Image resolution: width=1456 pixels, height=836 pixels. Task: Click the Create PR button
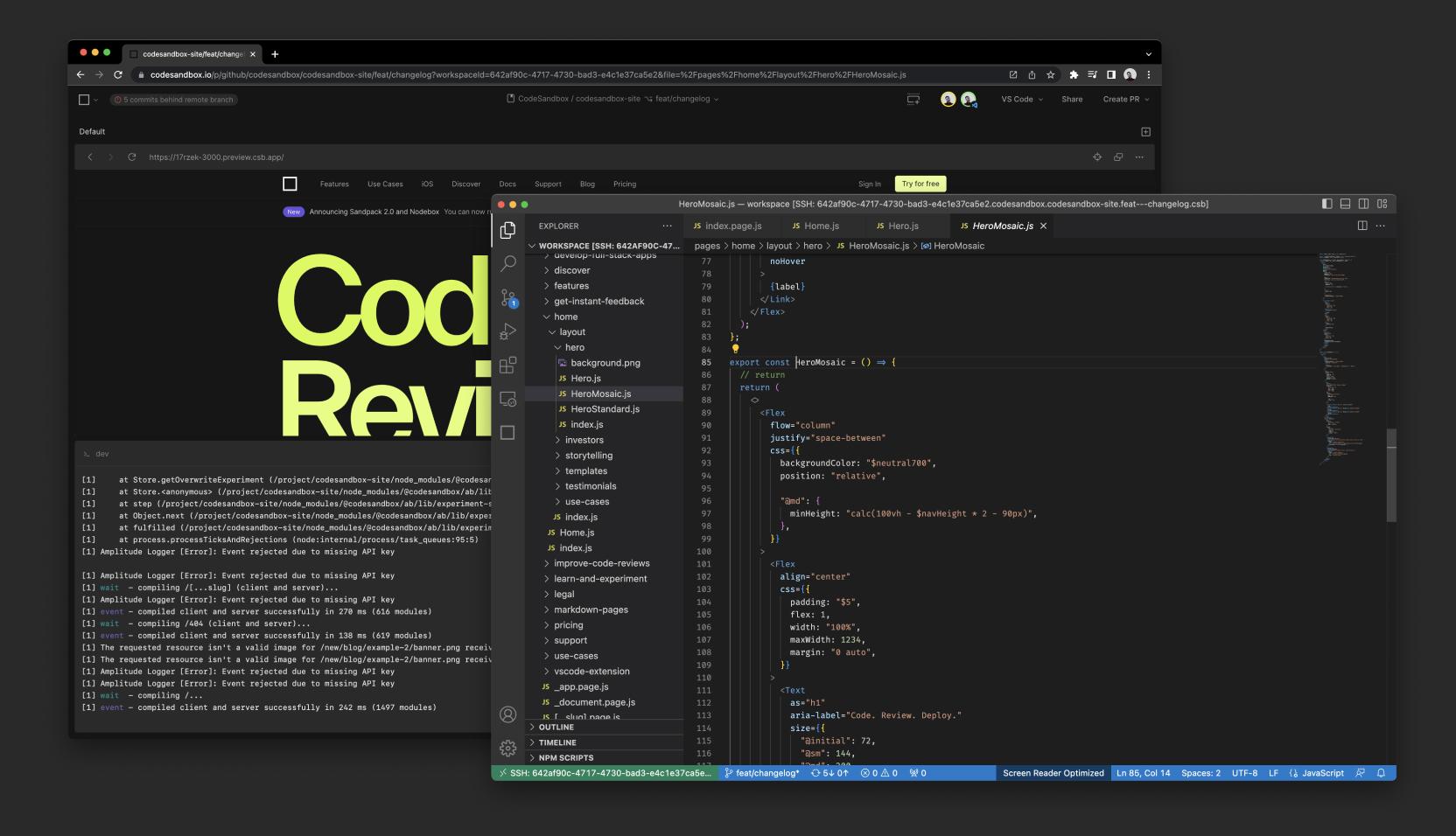[1123, 99]
